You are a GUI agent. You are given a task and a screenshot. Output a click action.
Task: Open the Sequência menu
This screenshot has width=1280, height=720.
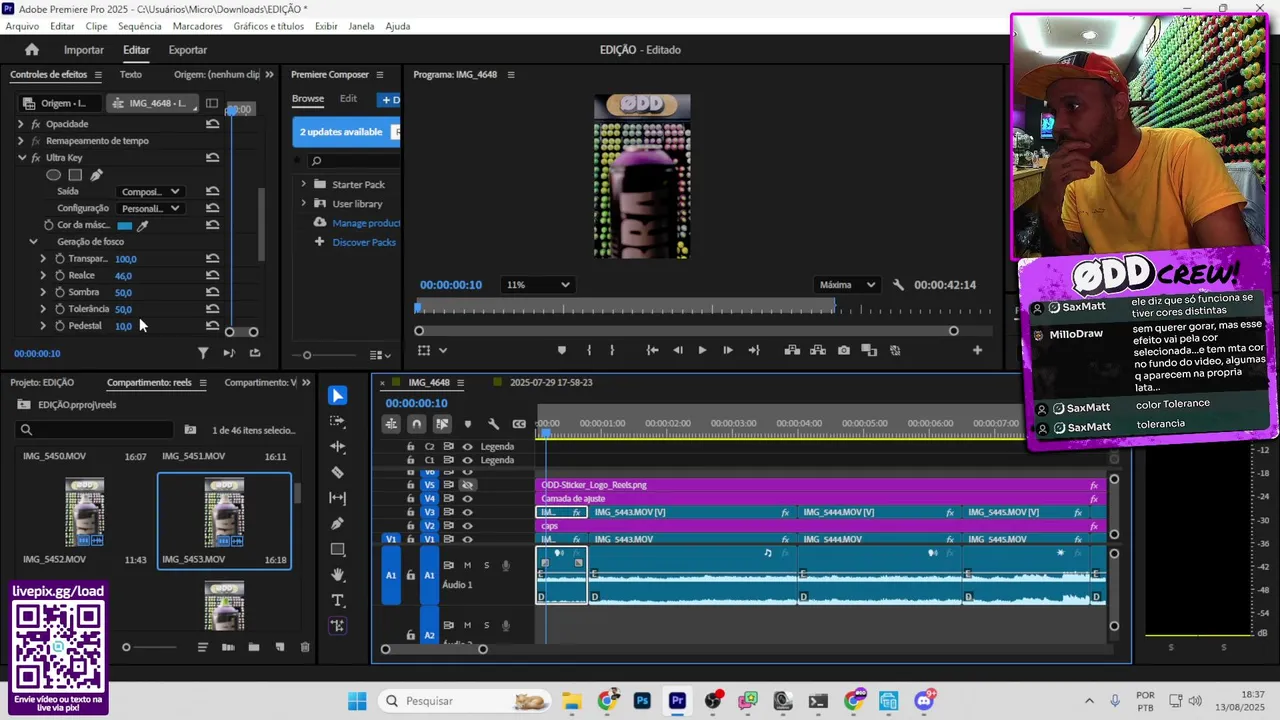tap(139, 26)
